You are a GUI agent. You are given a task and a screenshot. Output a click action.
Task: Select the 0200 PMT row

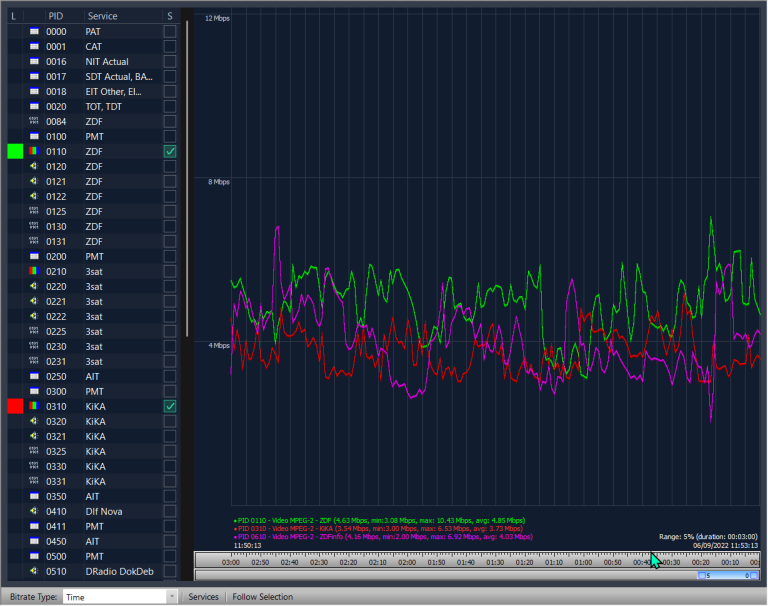pyautogui.click(x=93, y=256)
